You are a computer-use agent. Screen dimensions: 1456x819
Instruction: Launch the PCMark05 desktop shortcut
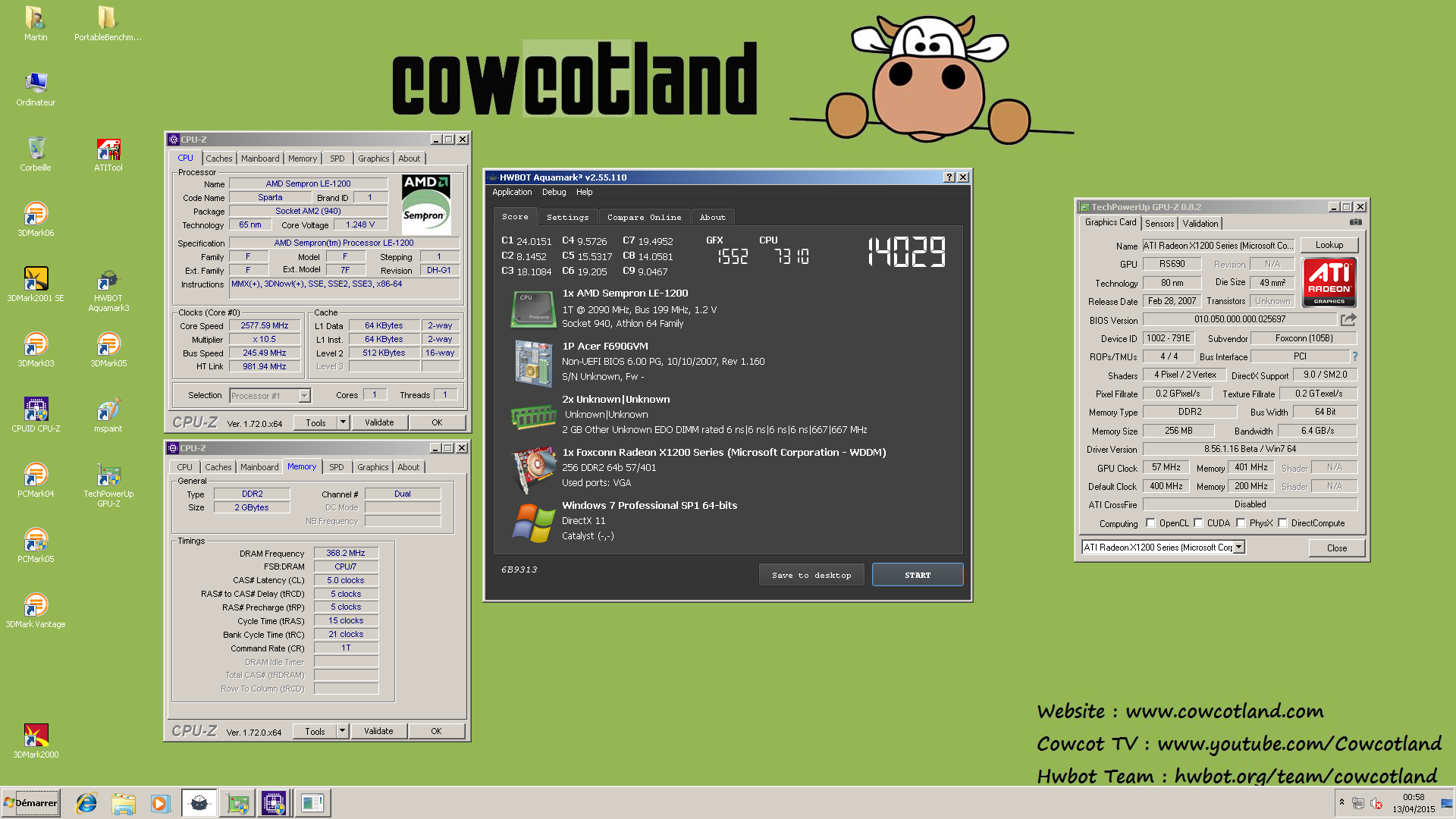(x=35, y=544)
